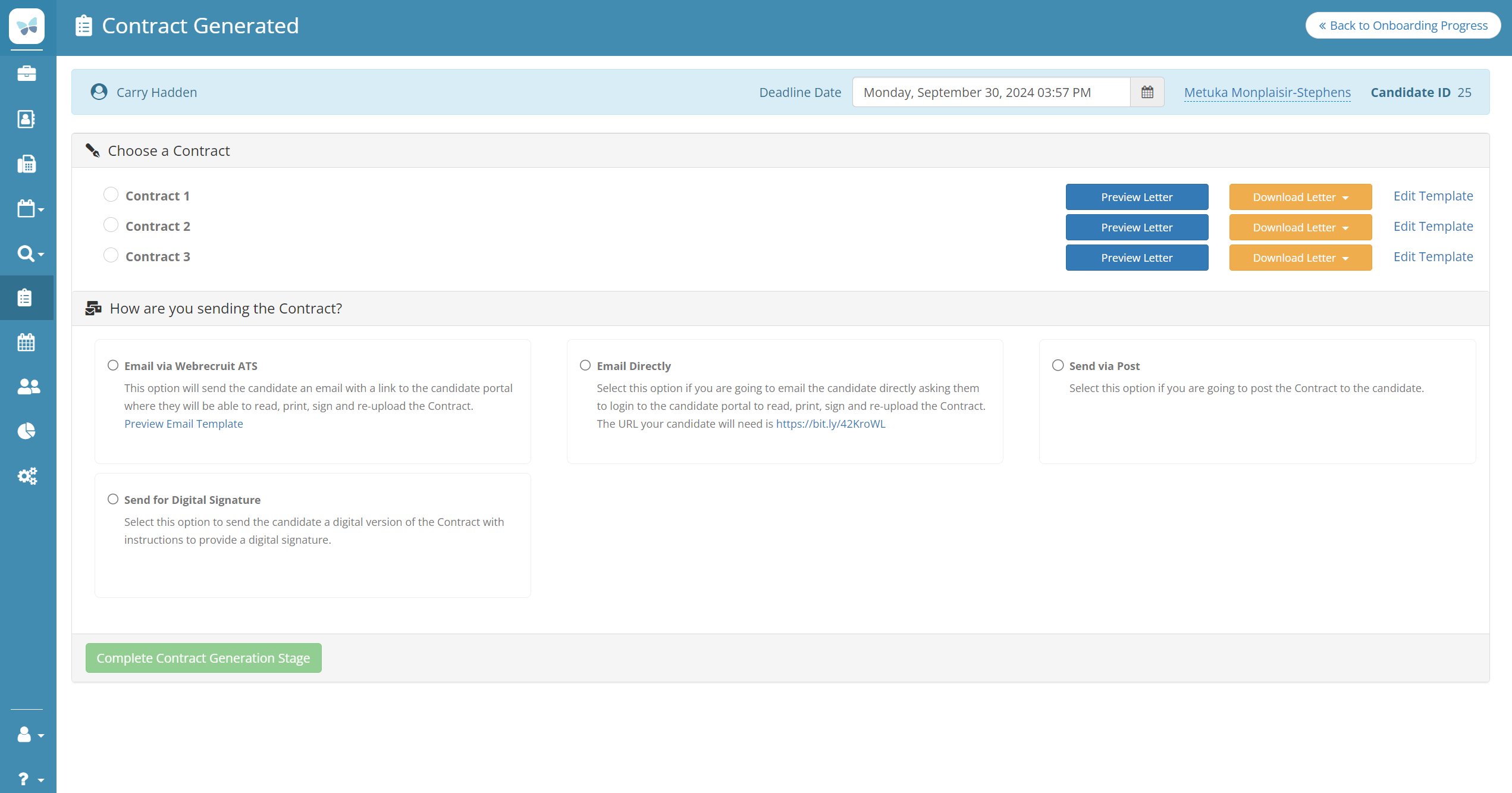Open the Preview Email Template link
The width and height of the screenshot is (1512, 793).
183,424
